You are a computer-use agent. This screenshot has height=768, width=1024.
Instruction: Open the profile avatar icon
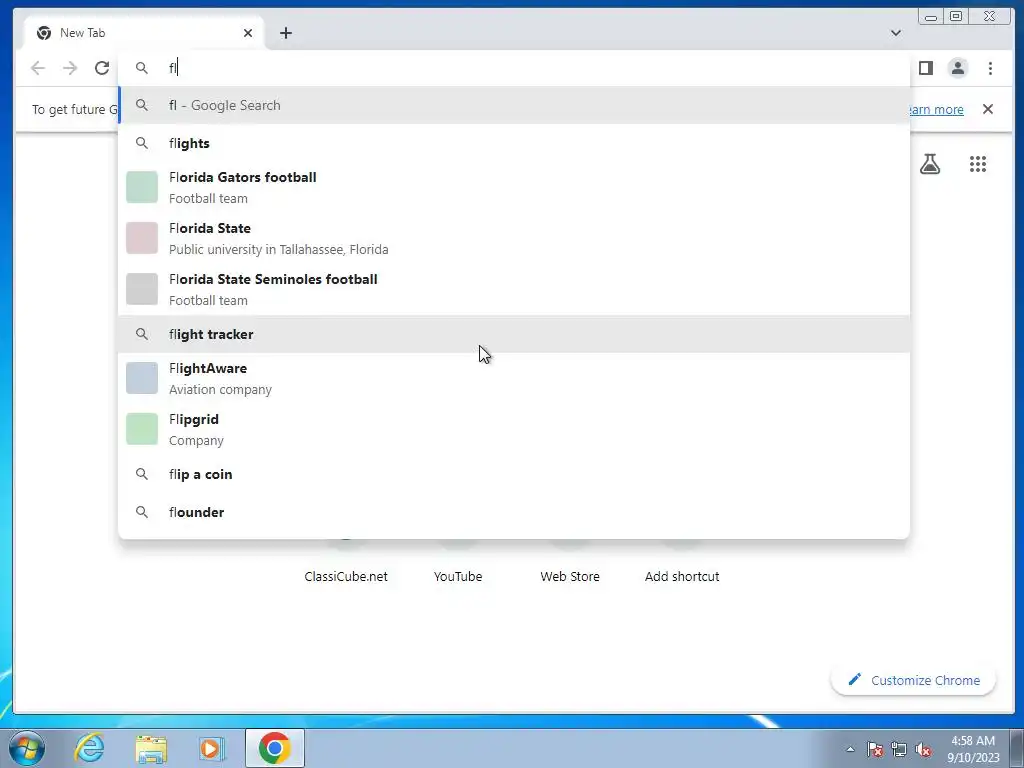[x=957, y=68]
